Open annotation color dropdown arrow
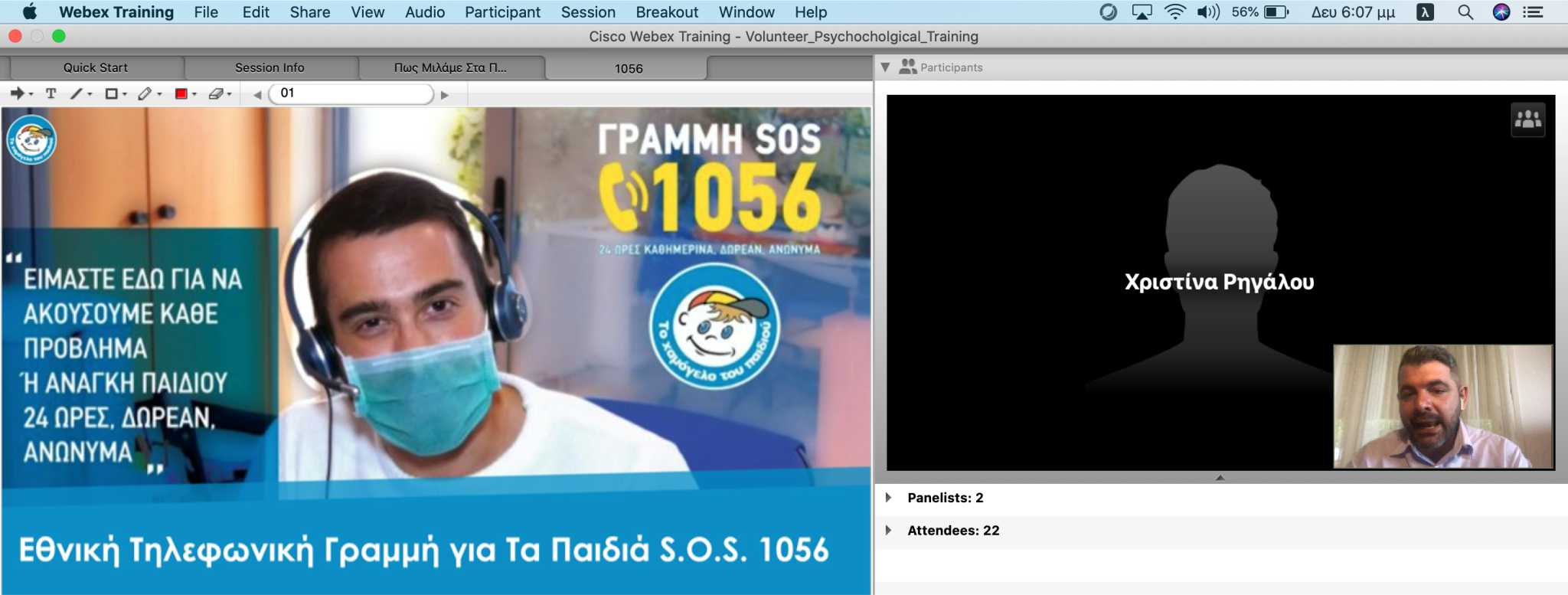The image size is (1568, 595). click(194, 94)
